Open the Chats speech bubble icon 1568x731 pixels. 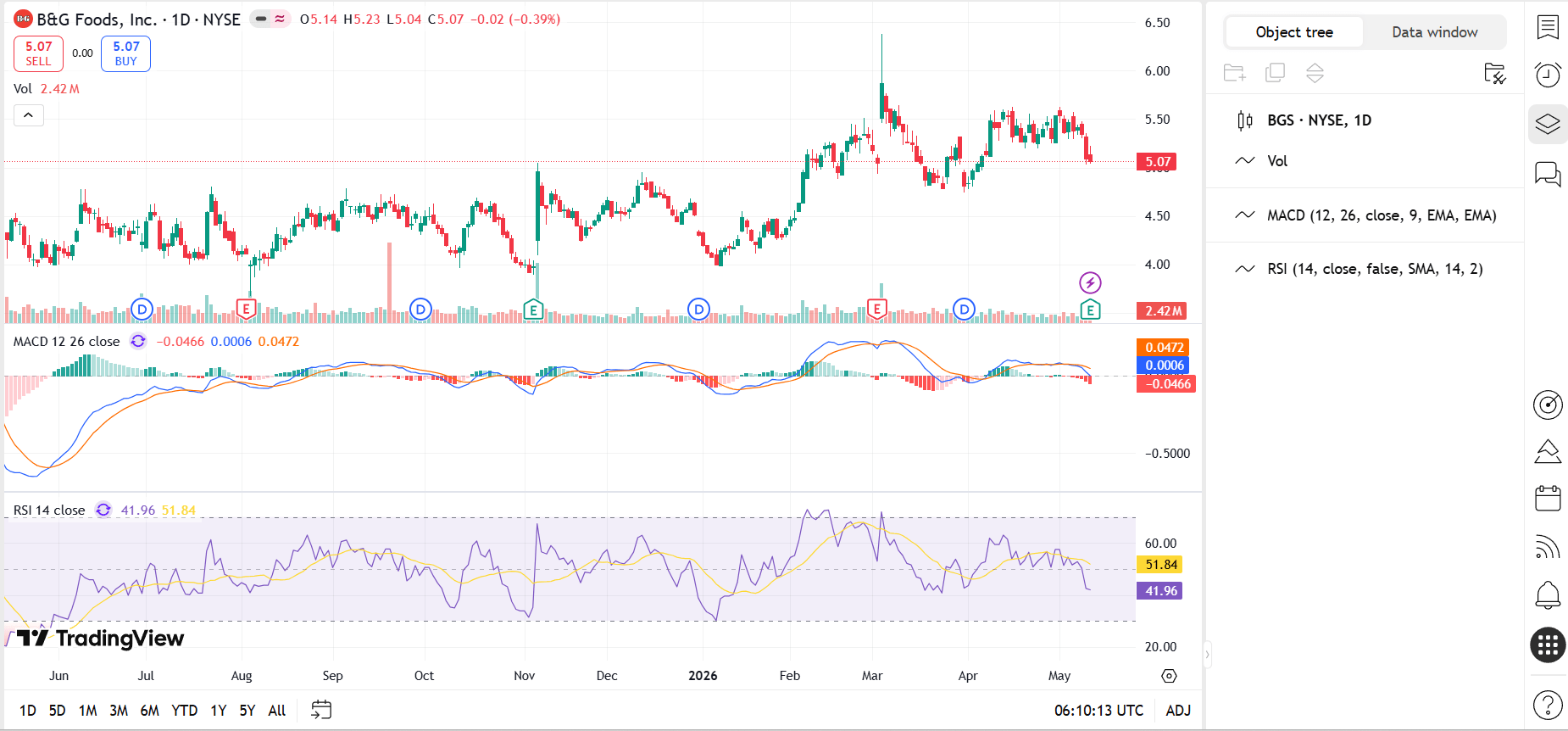point(1548,175)
